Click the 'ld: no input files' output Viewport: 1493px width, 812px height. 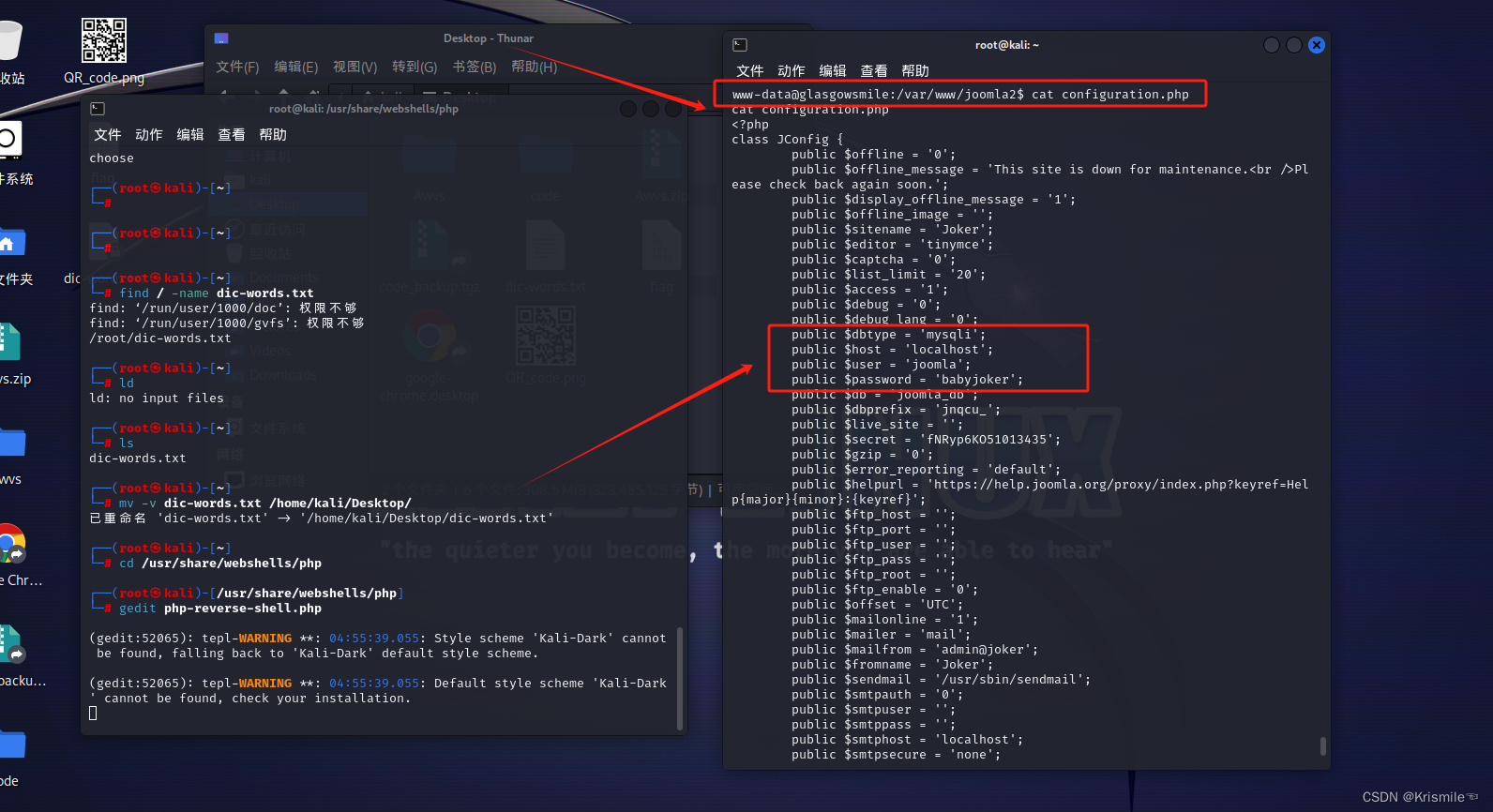[157, 398]
